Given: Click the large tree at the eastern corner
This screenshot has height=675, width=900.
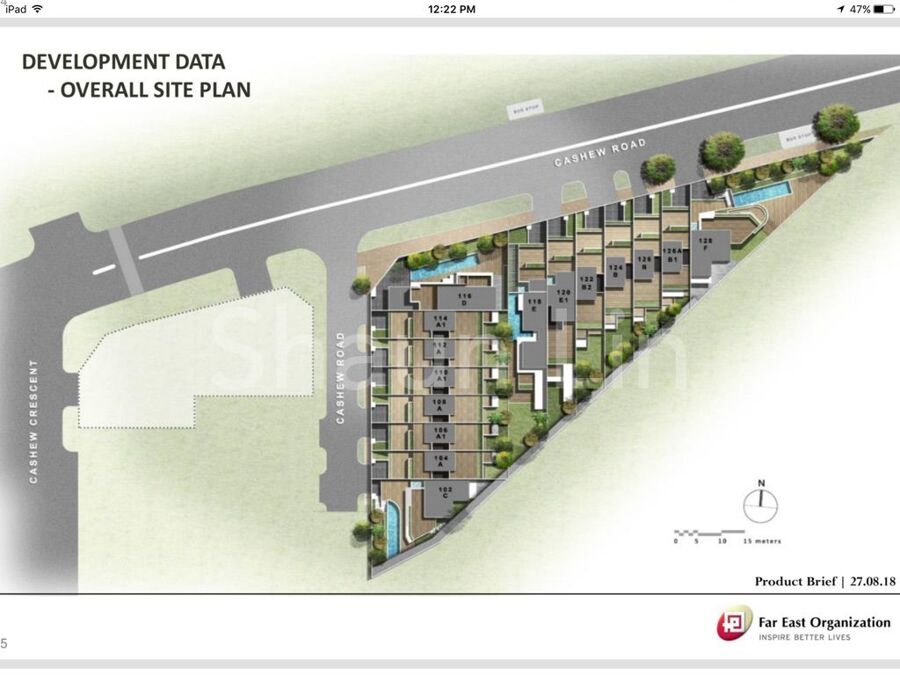Looking at the screenshot, I should coord(836,123).
